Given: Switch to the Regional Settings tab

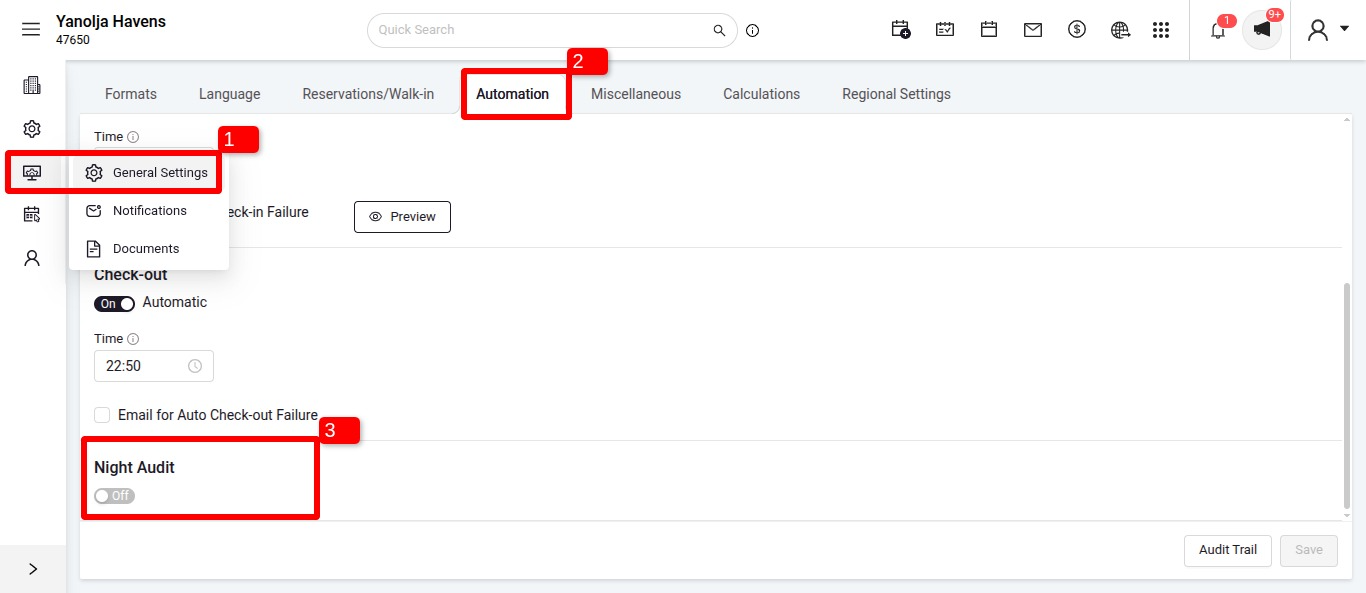Looking at the screenshot, I should (896, 94).
